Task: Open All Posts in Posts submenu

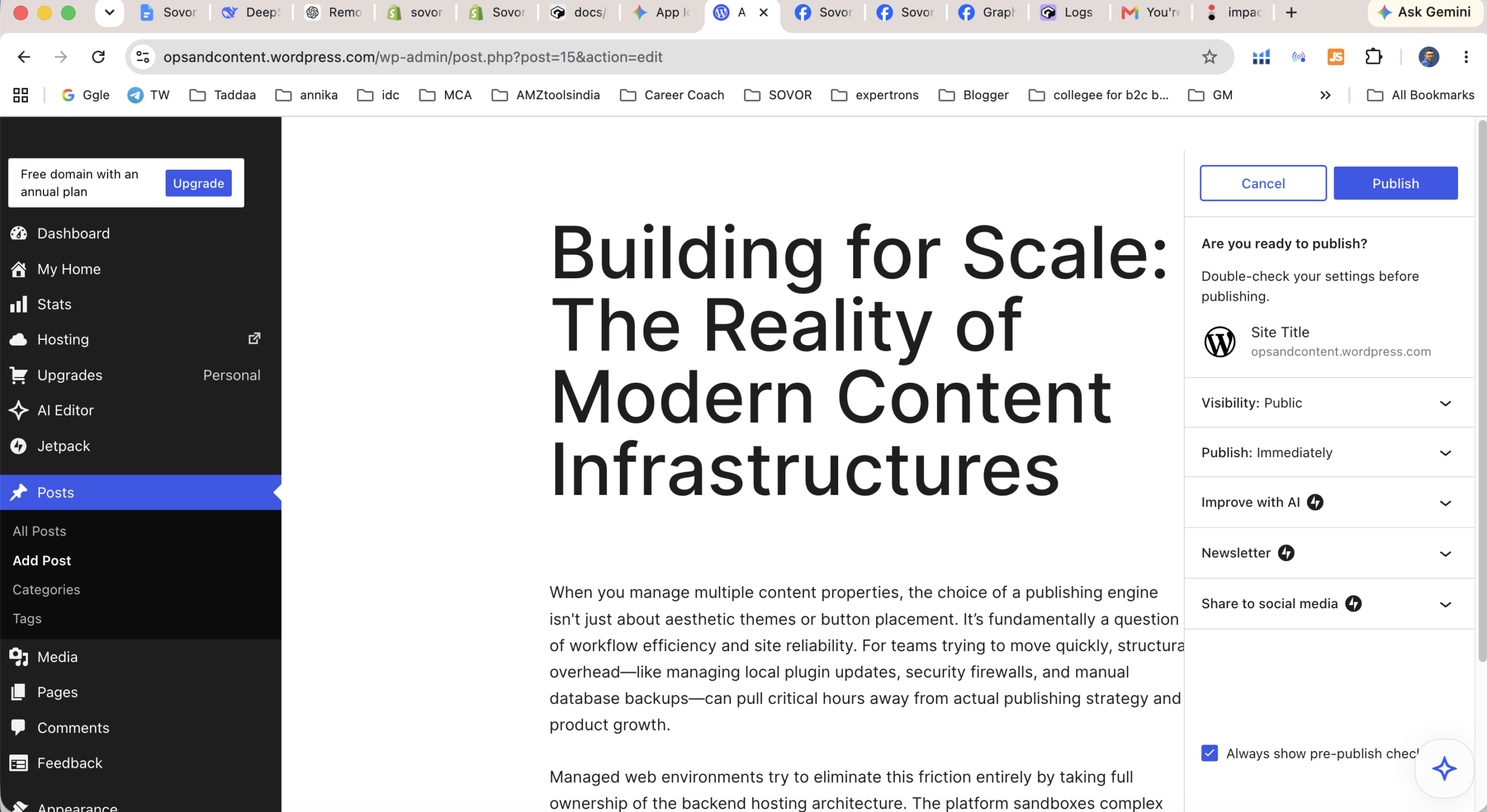Action: click(x=39, y=531)
